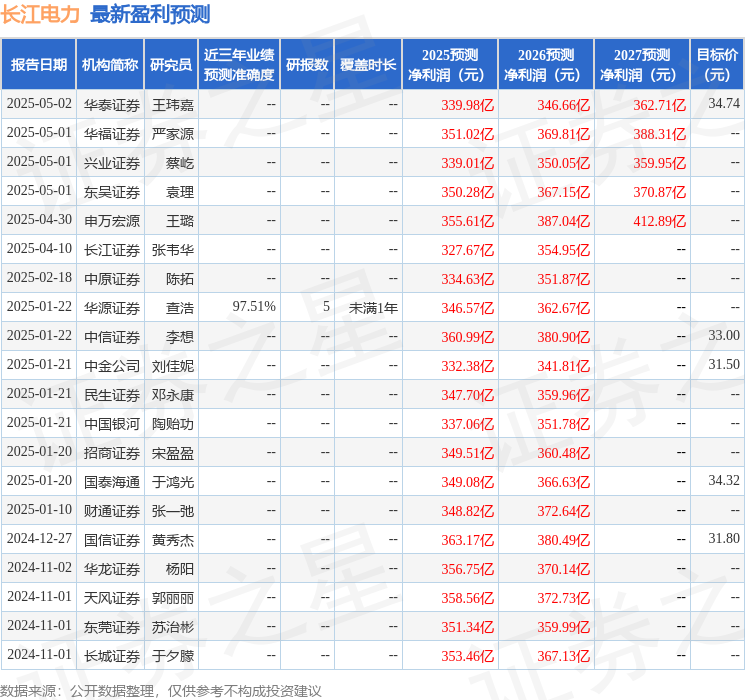This screenshot has width=745, height=700.
Task: Click researcher 王玮嘉
Action: pyautogui.click(x=173, y=105)
